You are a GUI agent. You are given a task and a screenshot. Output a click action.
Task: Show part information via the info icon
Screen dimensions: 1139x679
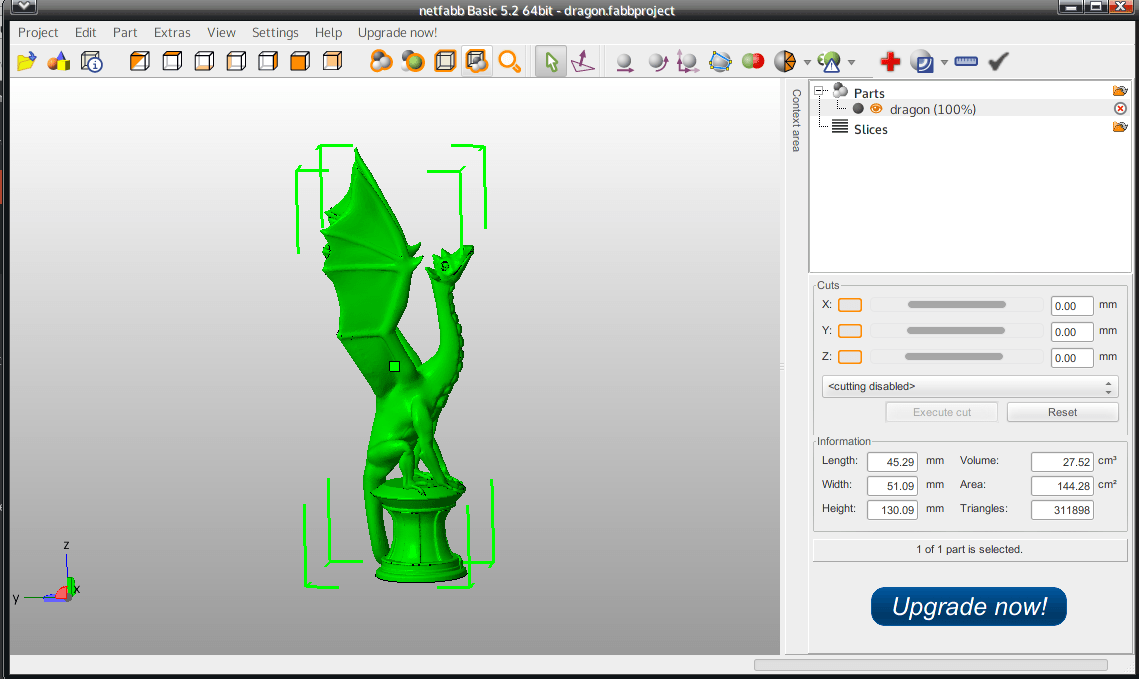click(x=91, y=61)
